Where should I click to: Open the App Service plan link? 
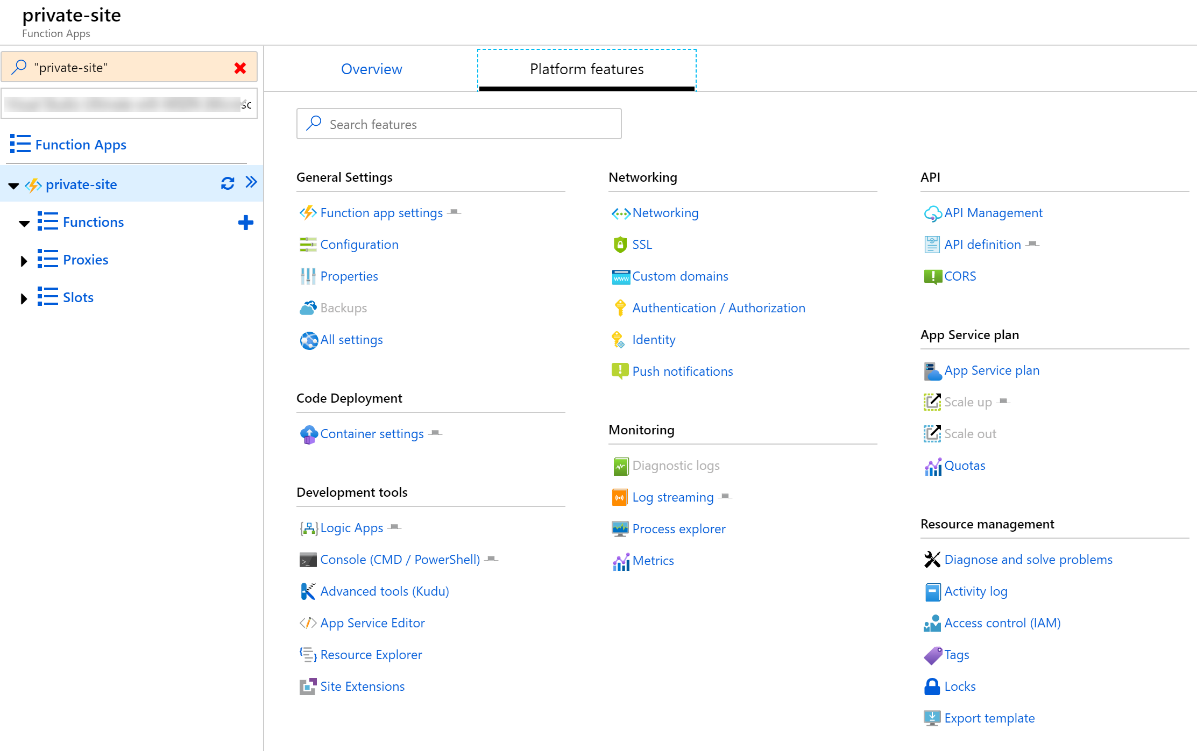(x=992, y=371)
